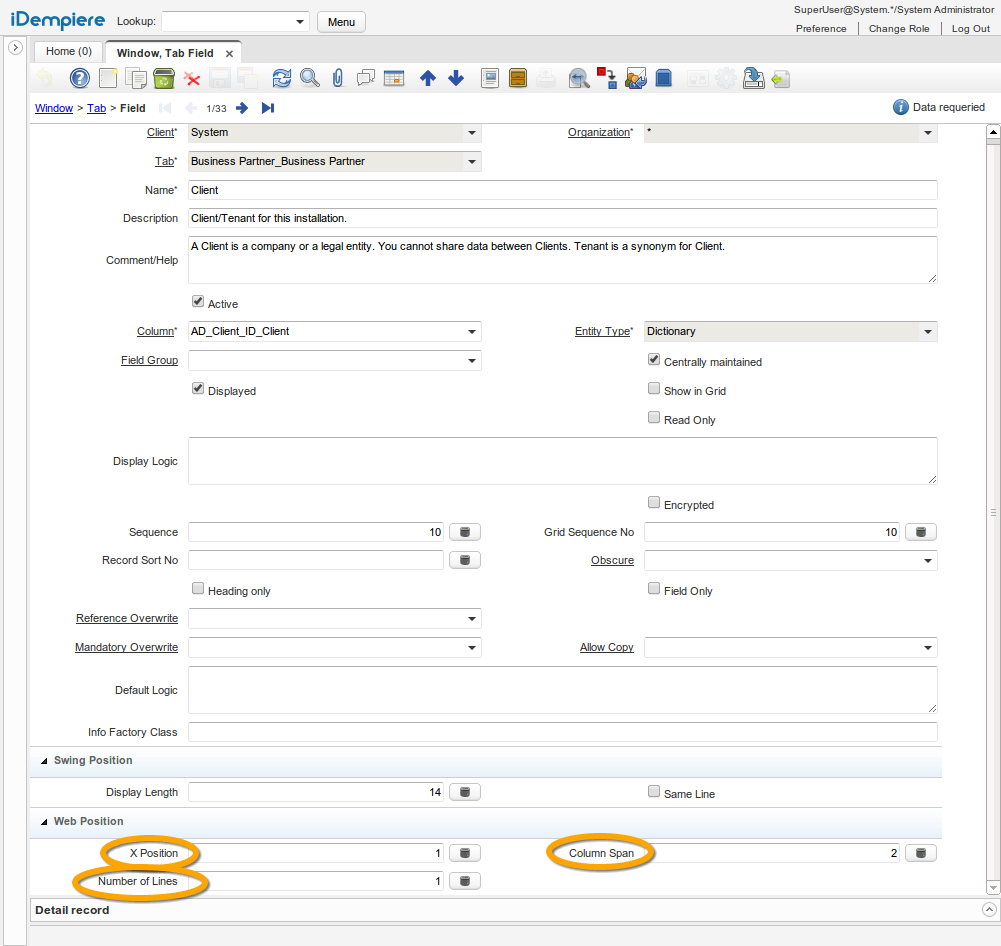
Task: Click the paperclip Attachment icon
Action: click(338, 78)
